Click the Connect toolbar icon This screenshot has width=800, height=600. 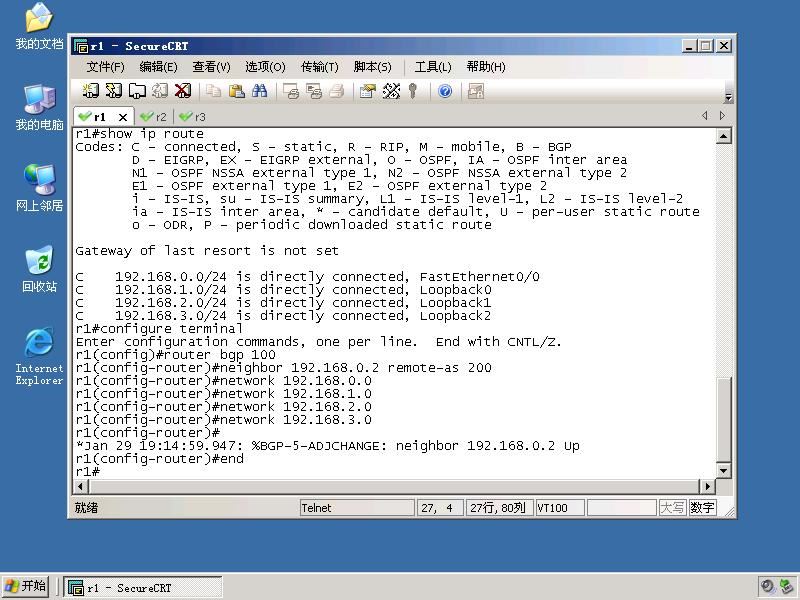(90, 91)
